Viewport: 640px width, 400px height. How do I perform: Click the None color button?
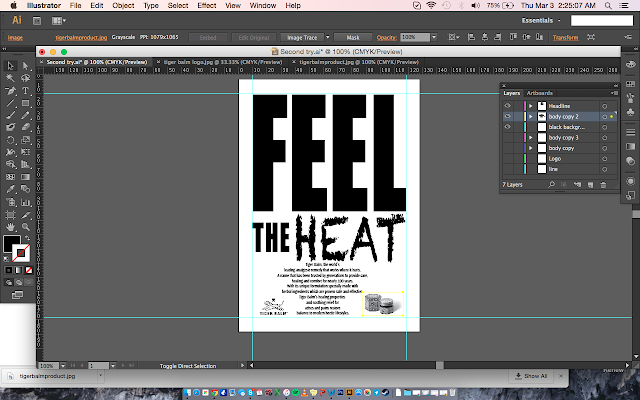tap(29, 270)
